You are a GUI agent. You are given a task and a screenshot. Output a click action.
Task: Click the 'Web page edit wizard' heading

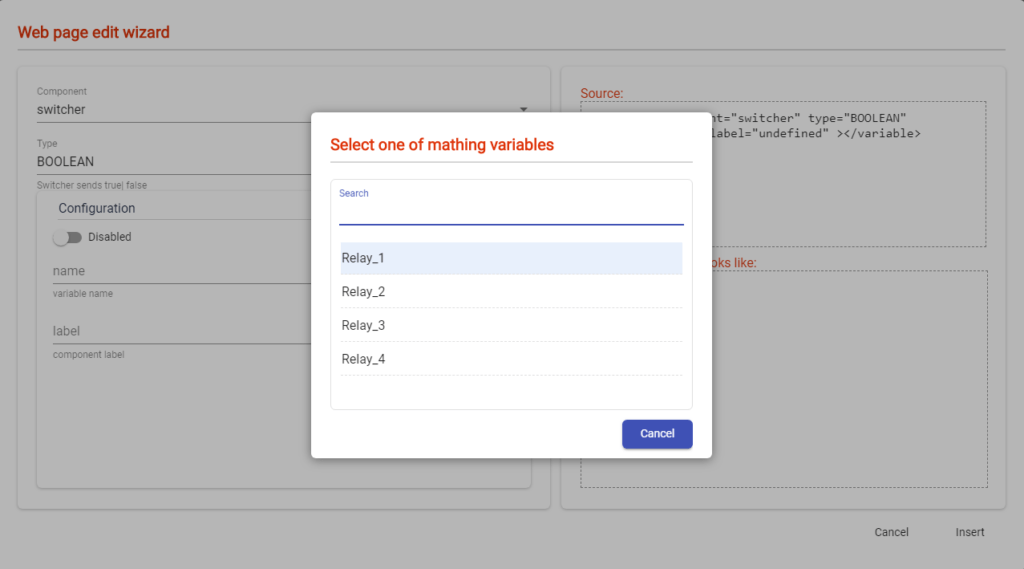pyautogui.click(x=94, y=33)
